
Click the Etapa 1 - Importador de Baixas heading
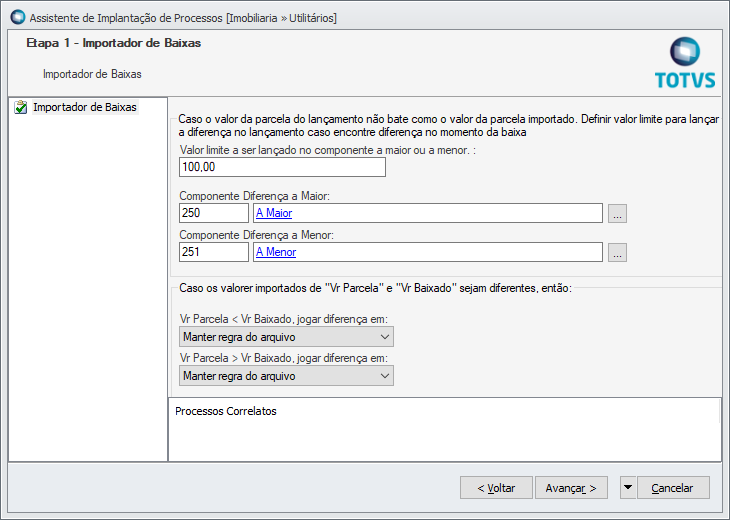pyautogui.click(x=113, y=43)
